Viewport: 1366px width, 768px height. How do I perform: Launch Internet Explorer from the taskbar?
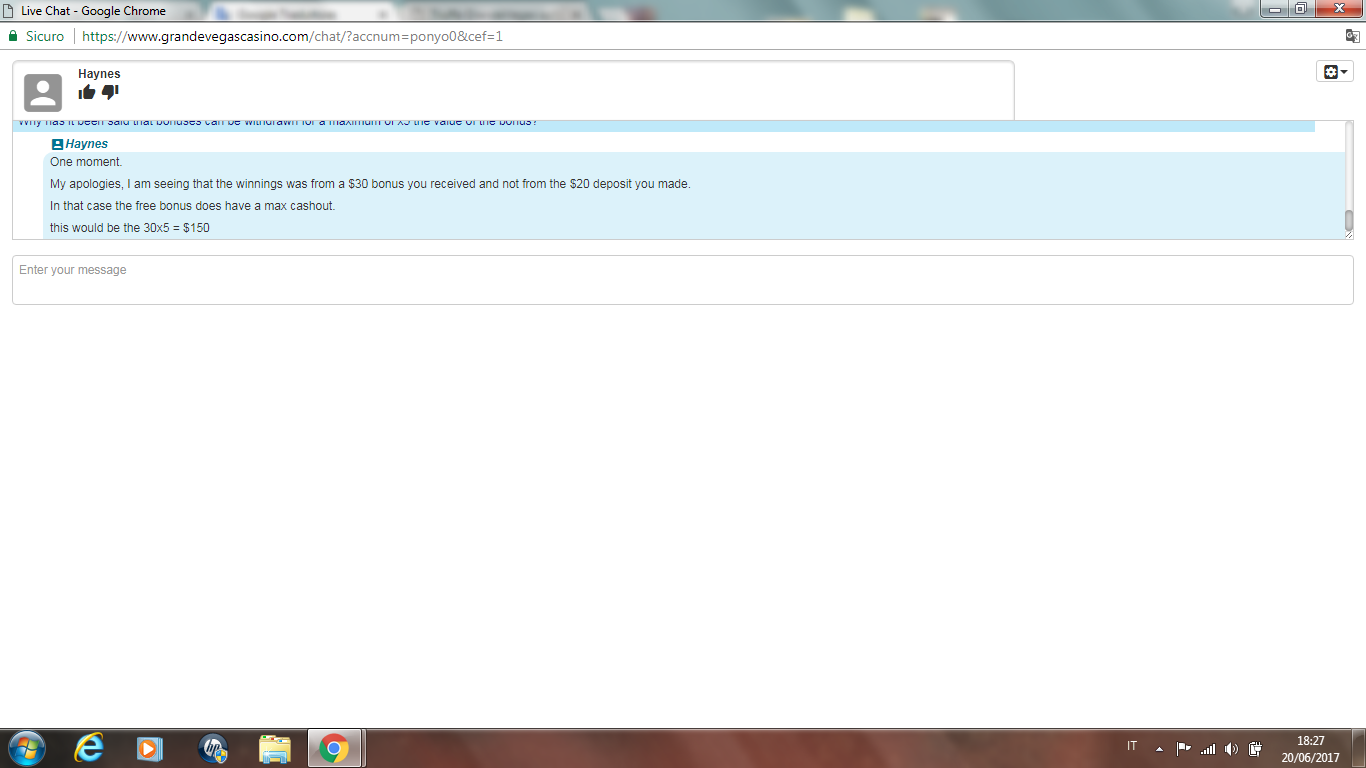89,748
